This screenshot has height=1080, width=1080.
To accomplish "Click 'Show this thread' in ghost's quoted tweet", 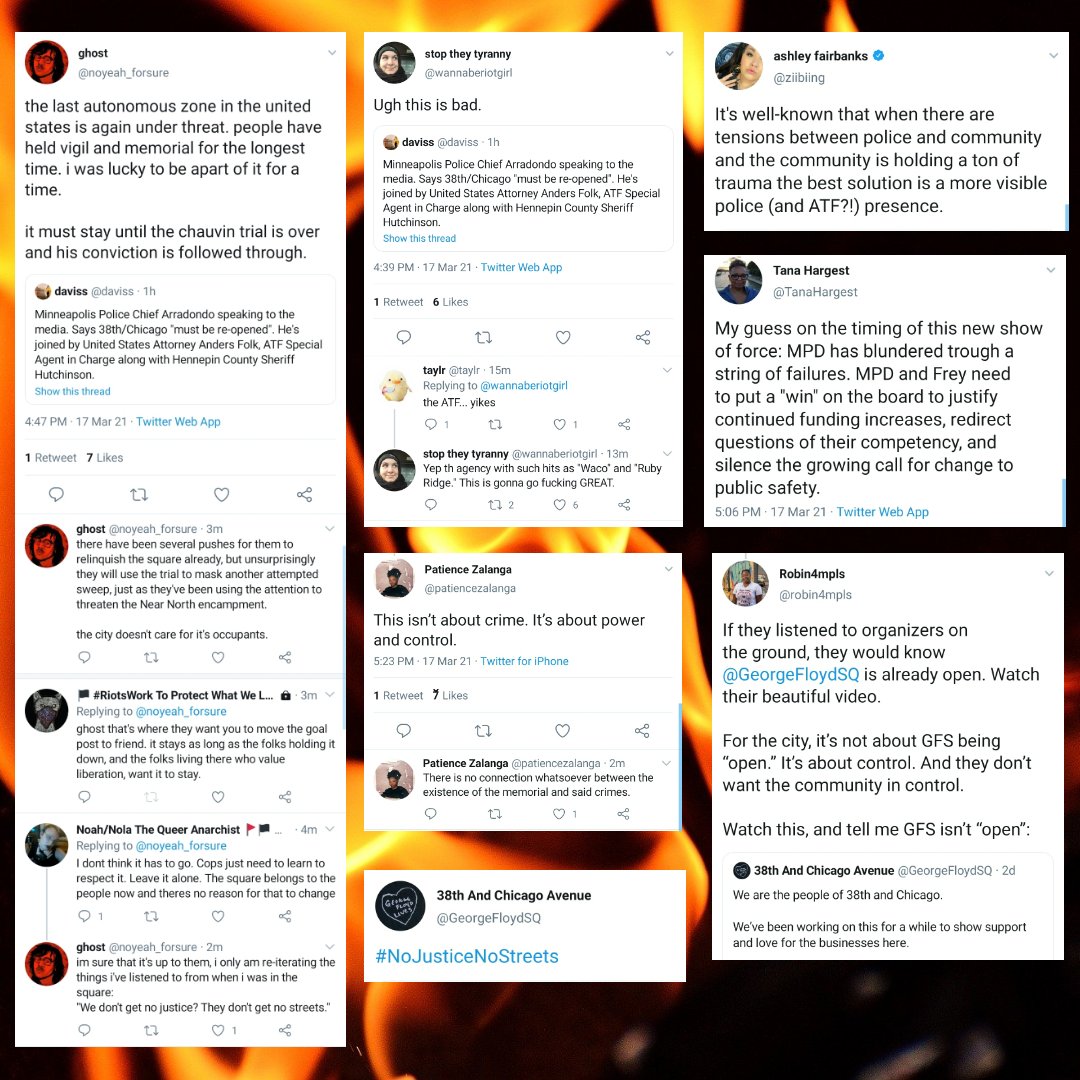I will 72,391.
